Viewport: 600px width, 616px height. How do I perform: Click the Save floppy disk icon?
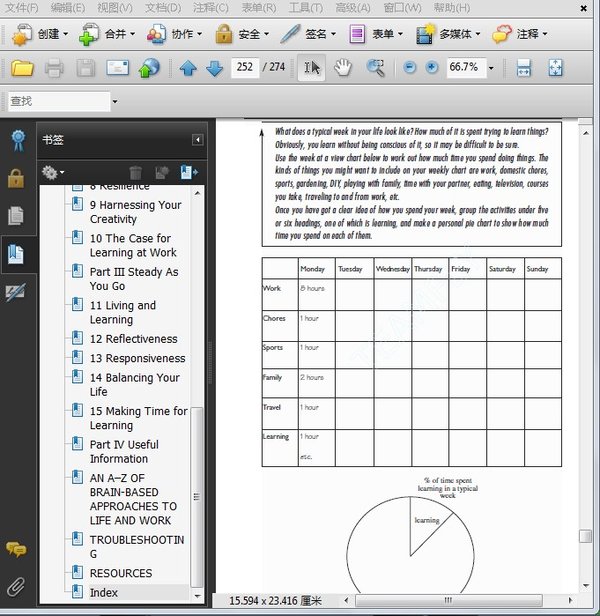pyautogui.click(x=85, y=68)
